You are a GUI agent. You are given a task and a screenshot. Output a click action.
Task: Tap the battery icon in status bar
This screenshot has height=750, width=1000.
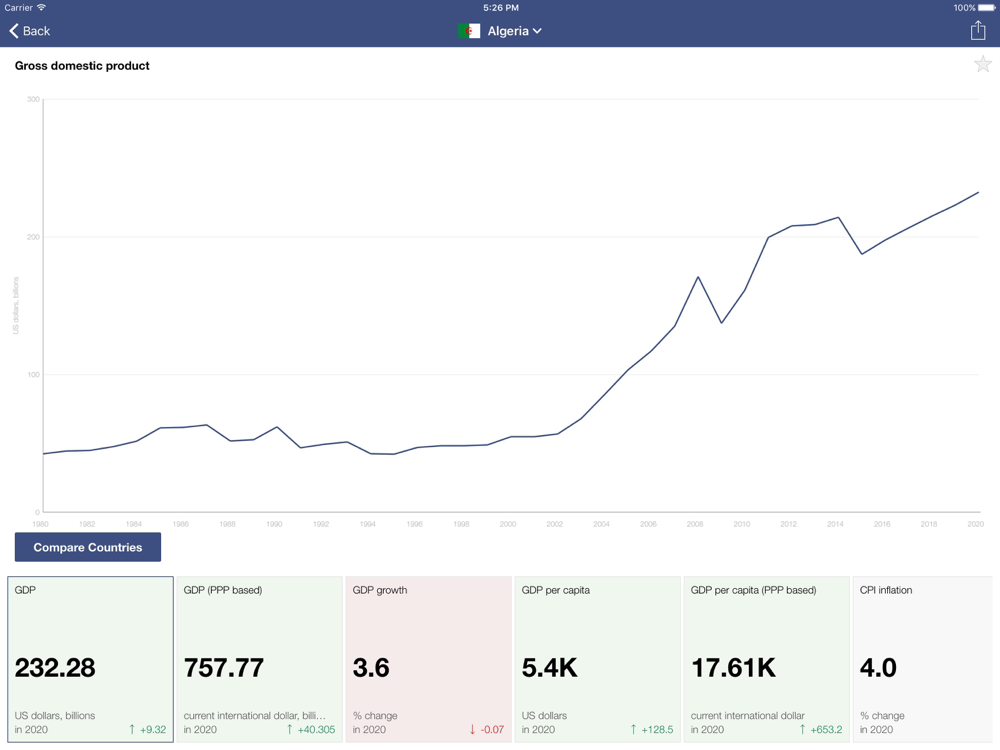[986, 8]
